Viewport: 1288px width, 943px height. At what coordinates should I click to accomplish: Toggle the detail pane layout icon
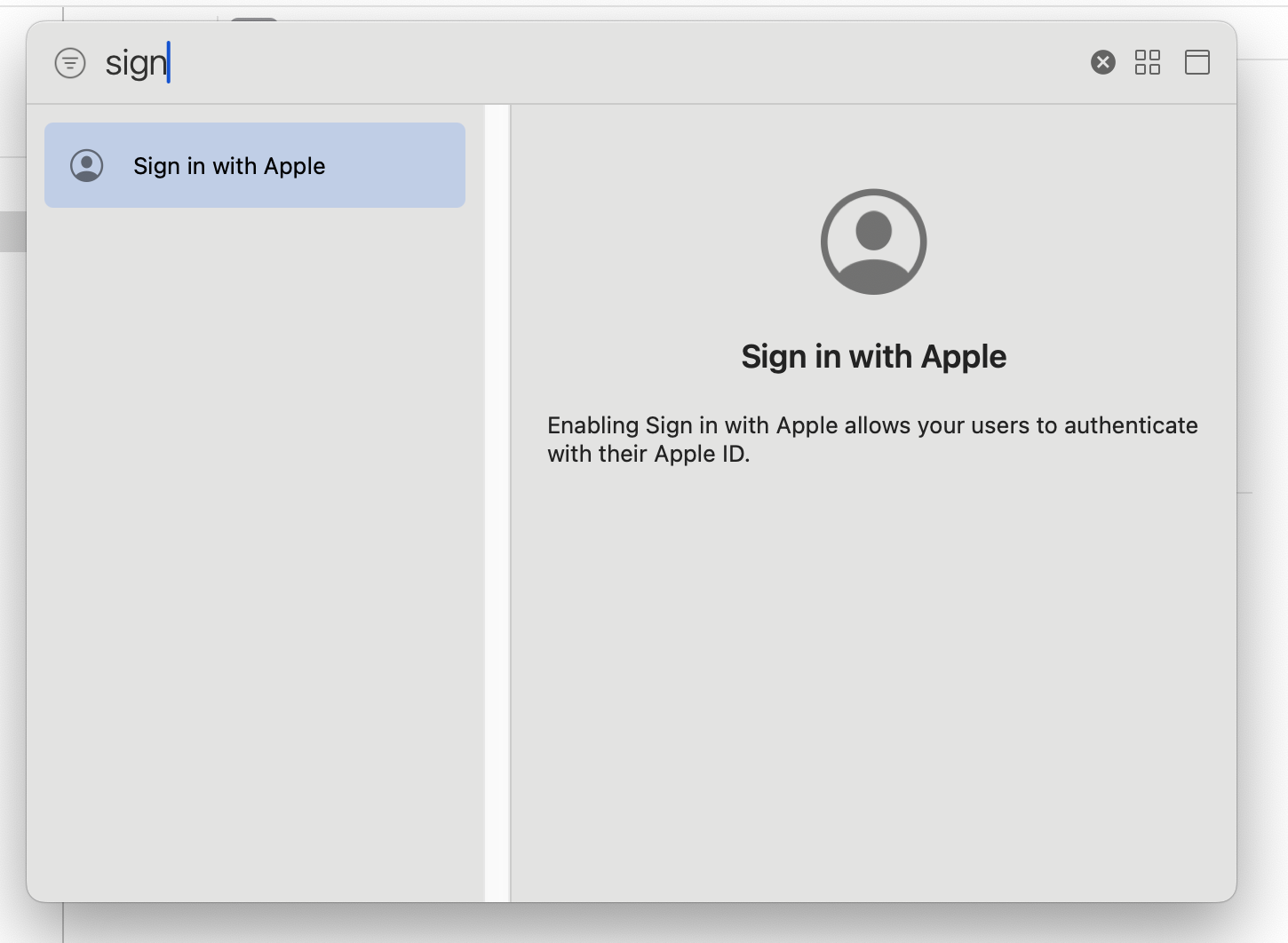pyautogui.click(x=1197, y=62)
